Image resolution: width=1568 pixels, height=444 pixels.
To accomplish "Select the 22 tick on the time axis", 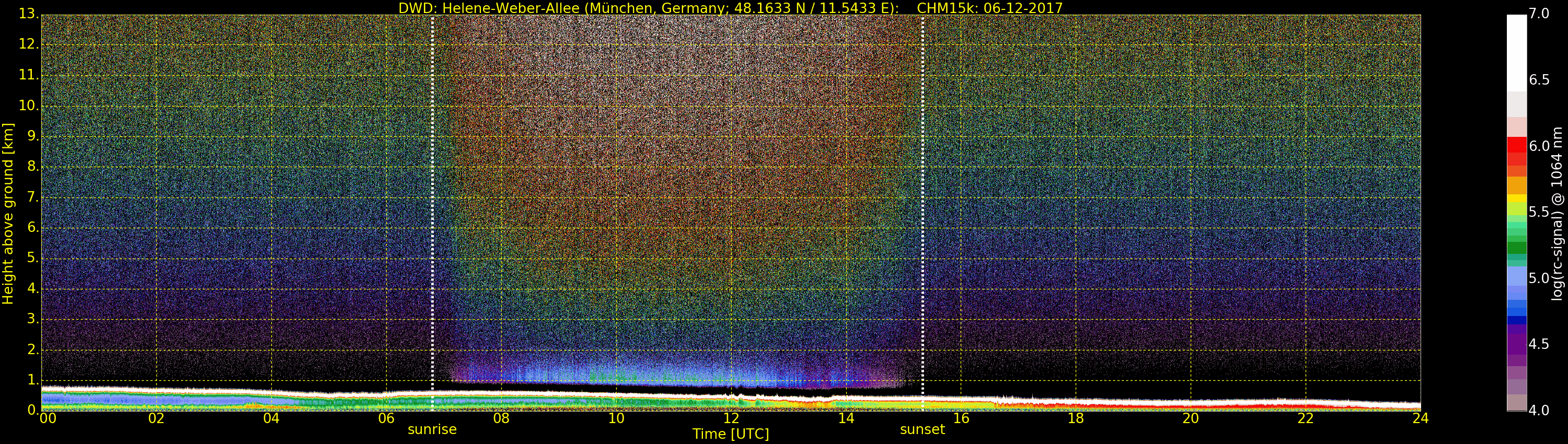I will [1305, 418].
